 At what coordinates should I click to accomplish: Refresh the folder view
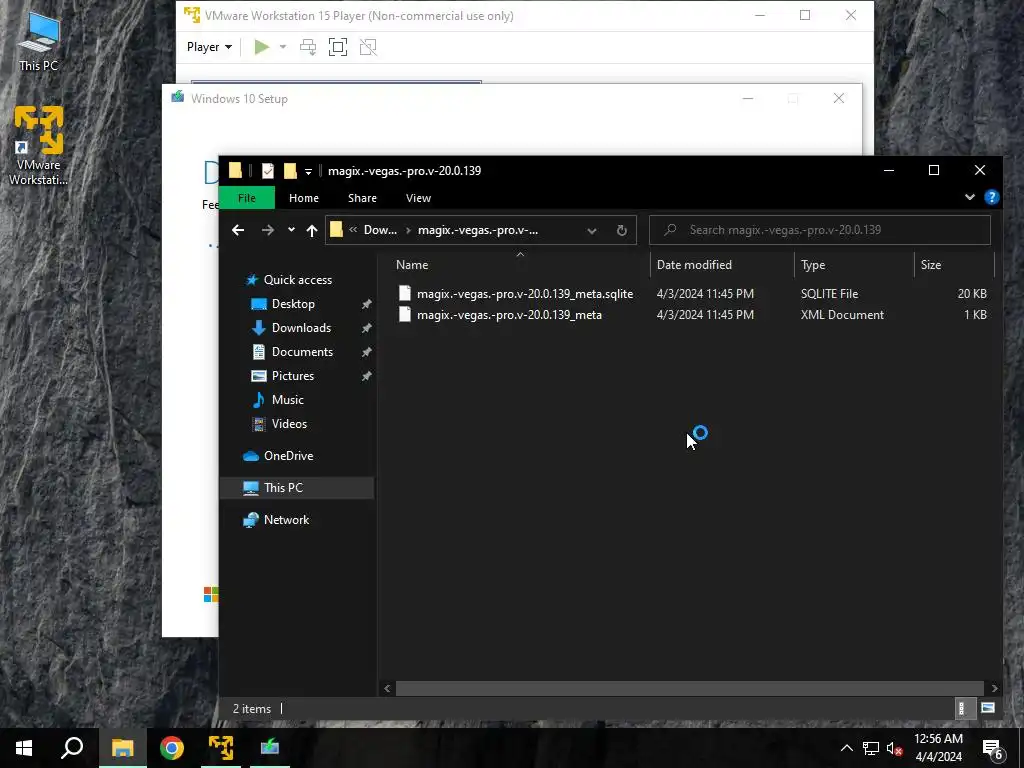pos(622,230)
